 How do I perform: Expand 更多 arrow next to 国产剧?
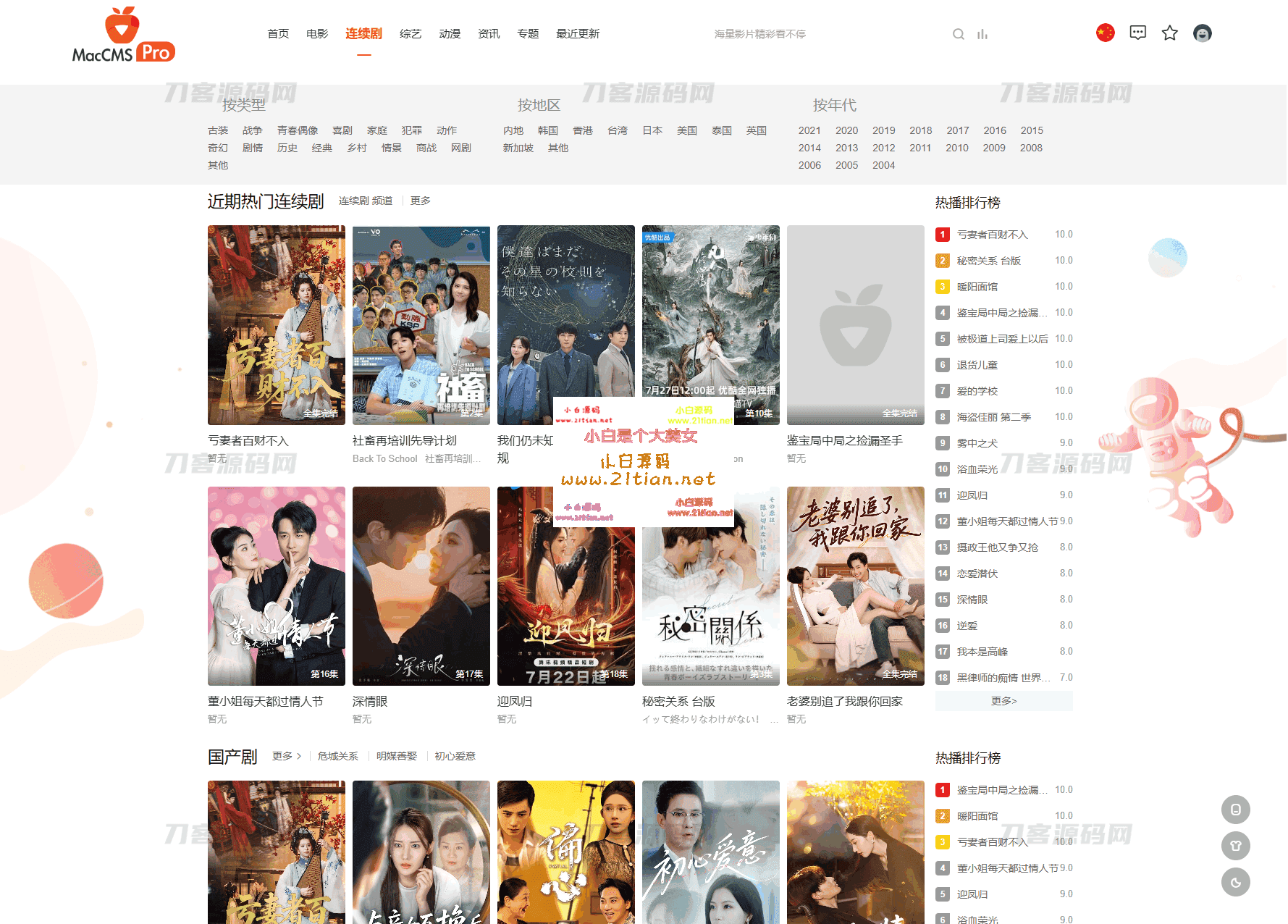click(287, 756)
